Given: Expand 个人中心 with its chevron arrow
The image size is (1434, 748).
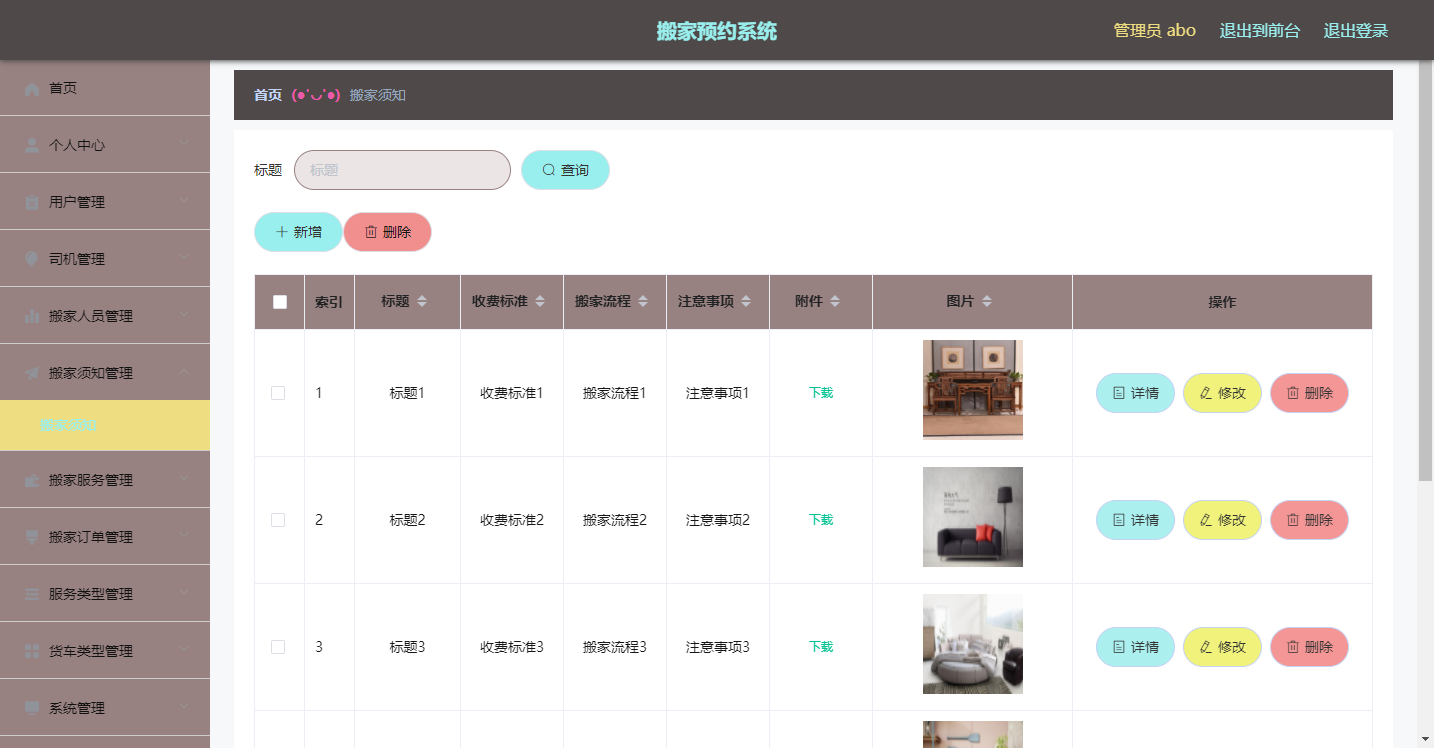Looking at the screenshot, I should click(184, 144).
